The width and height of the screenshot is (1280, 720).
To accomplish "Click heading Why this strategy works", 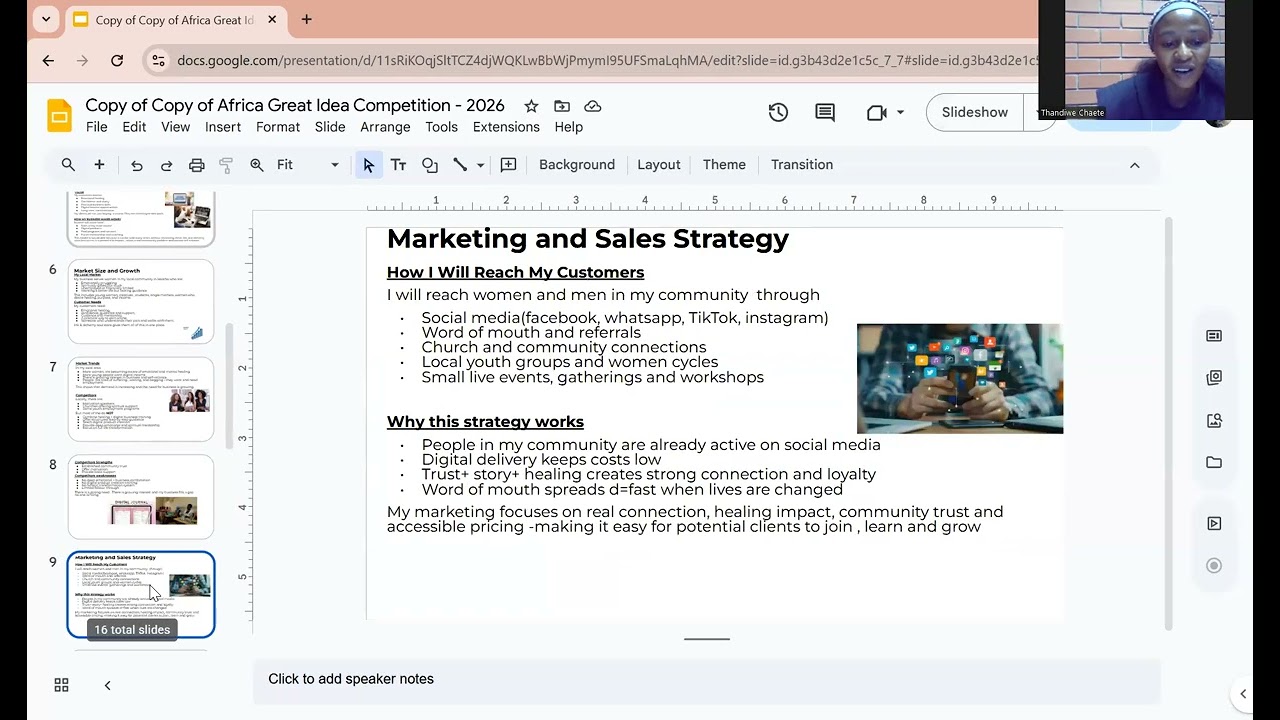I will pos(485,422).
